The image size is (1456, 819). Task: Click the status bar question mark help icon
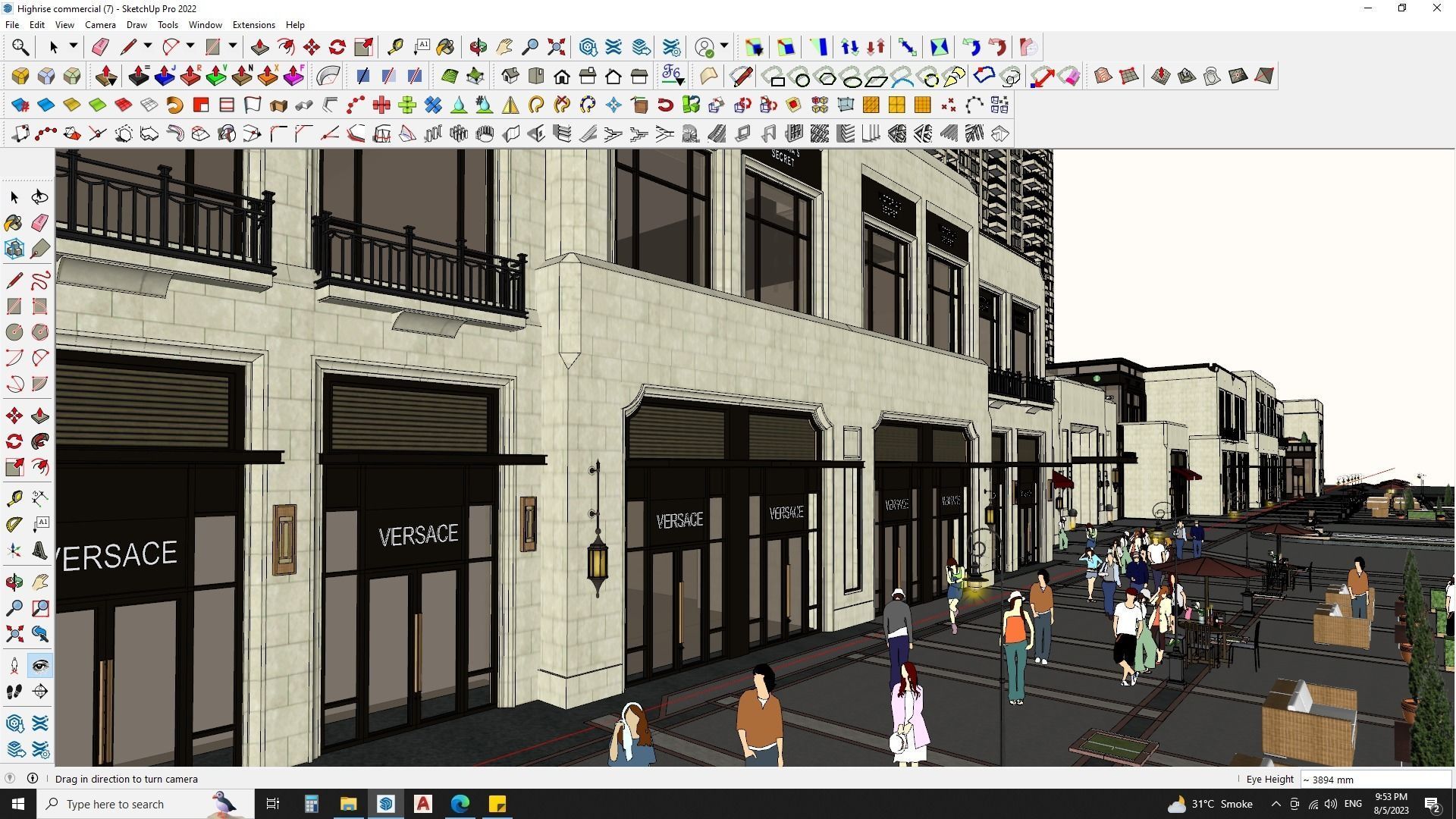tap(10, 779)
